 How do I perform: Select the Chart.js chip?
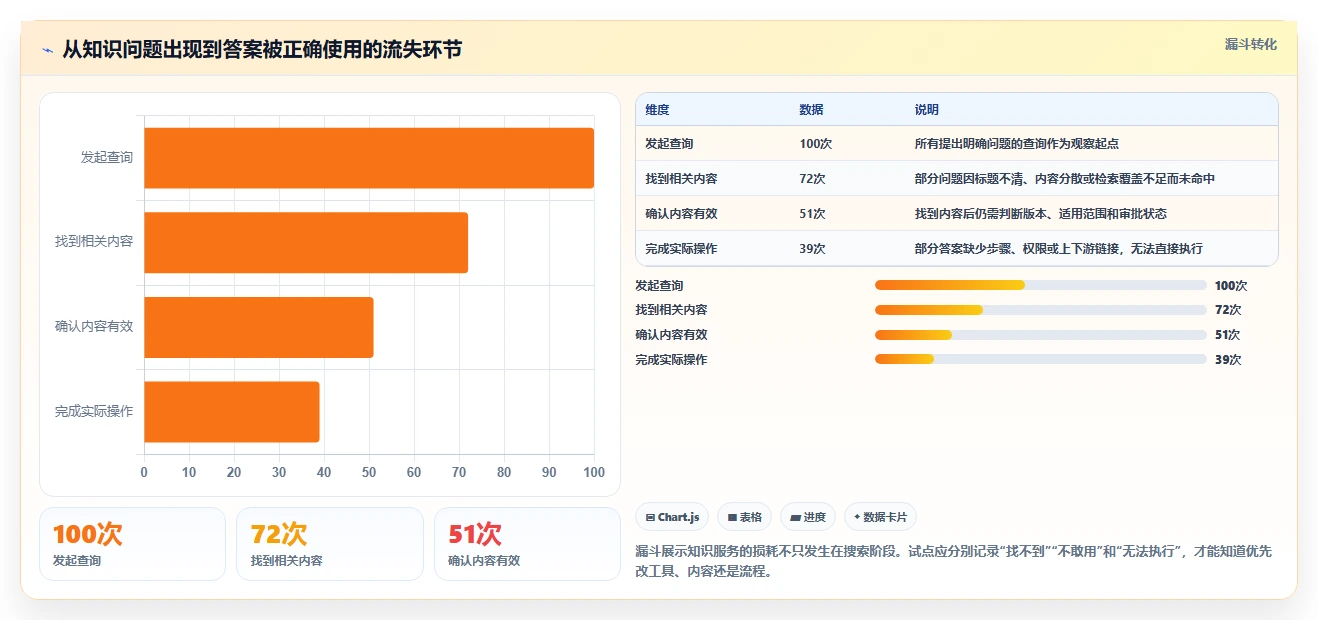pos(672,517)
